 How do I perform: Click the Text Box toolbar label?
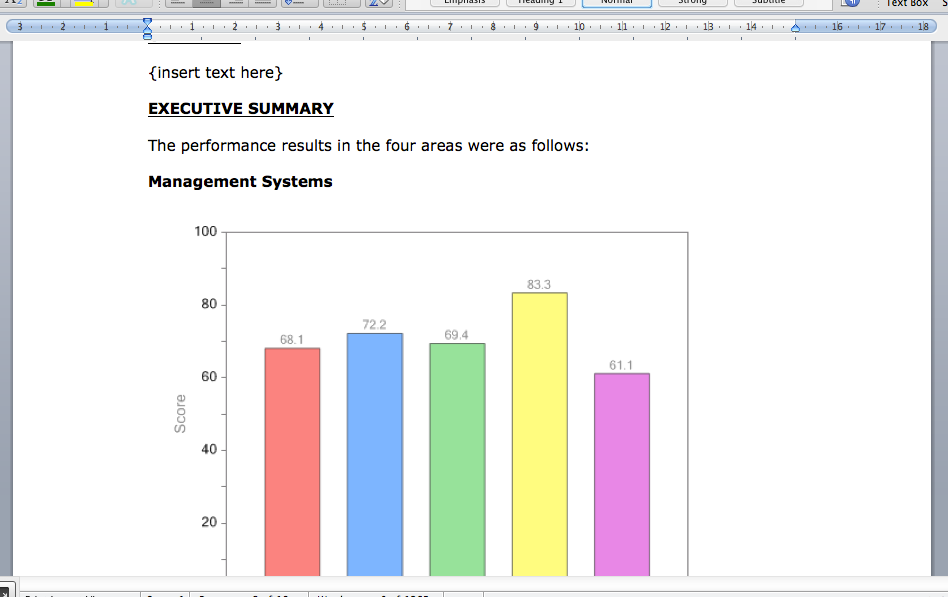(x=907, y=3)
